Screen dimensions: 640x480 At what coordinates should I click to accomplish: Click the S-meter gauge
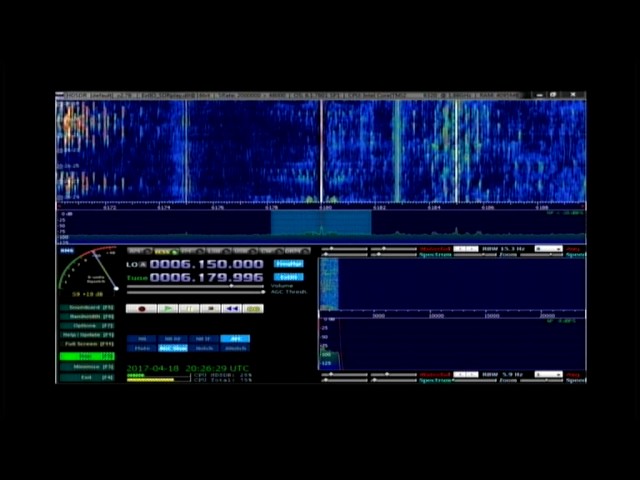tap(88, 269)
